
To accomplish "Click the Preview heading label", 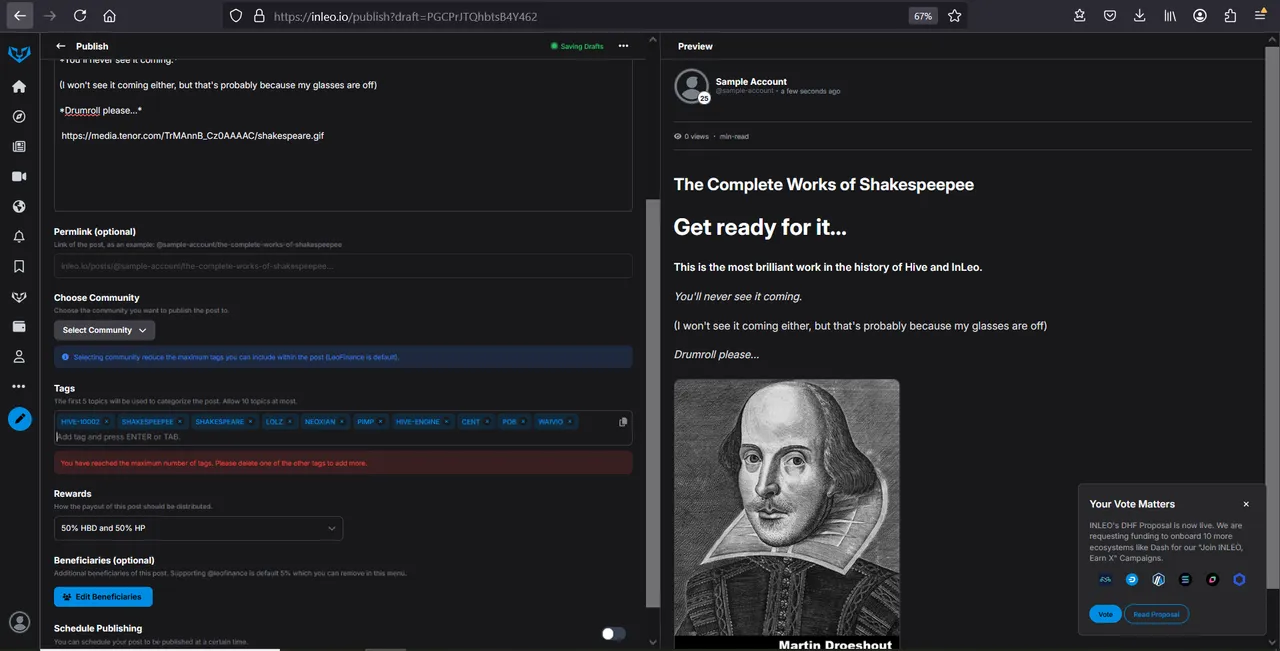I will (695, 46).
